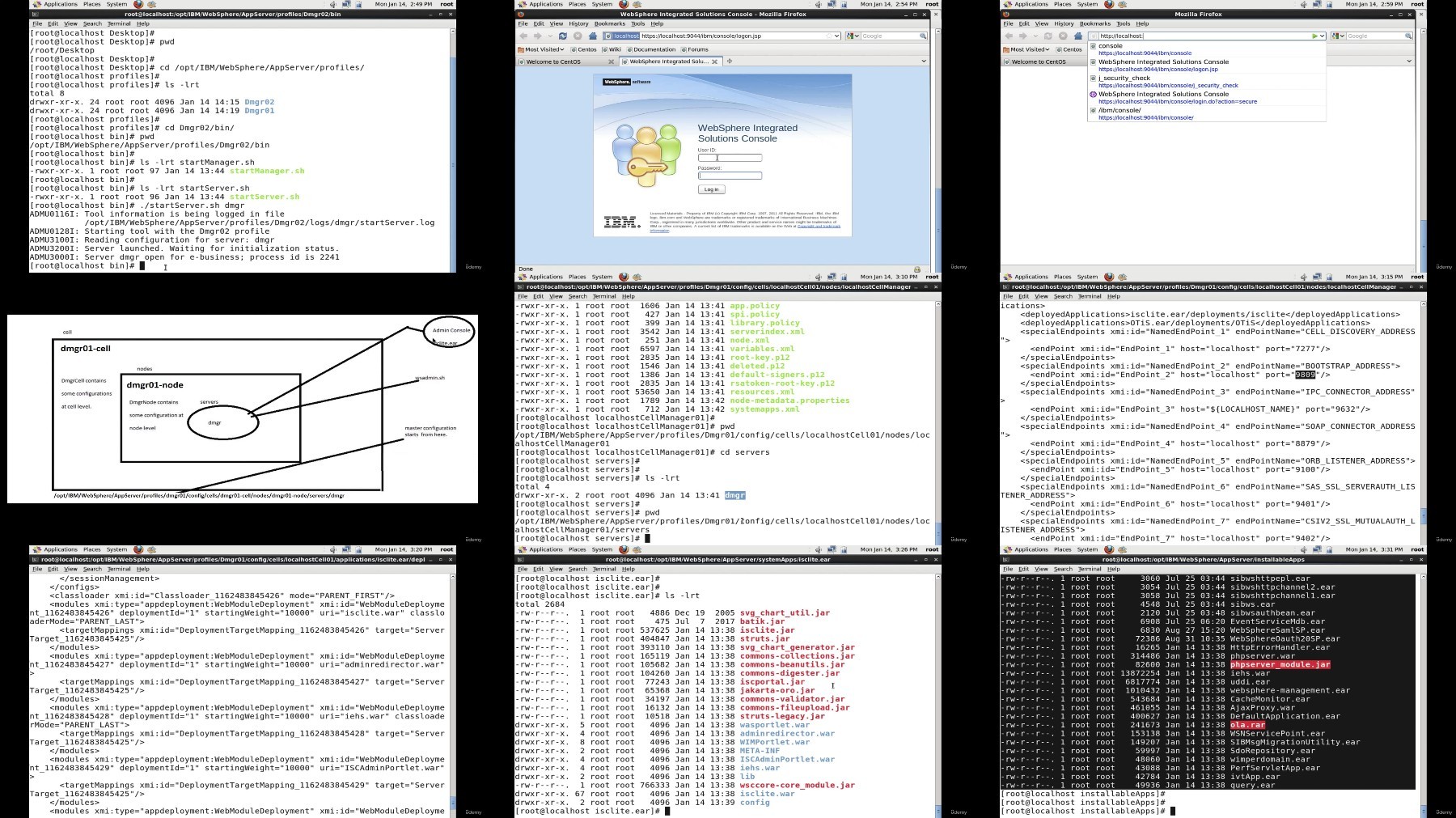Close the WebSphere Integrated Solu... tab

714,61
